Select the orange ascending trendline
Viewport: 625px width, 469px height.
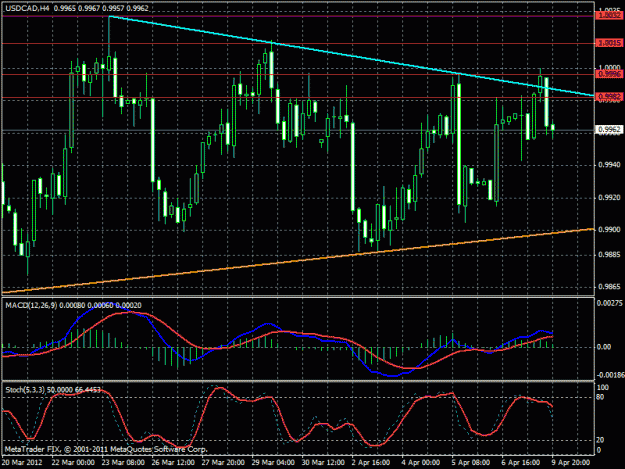(298, 261)
